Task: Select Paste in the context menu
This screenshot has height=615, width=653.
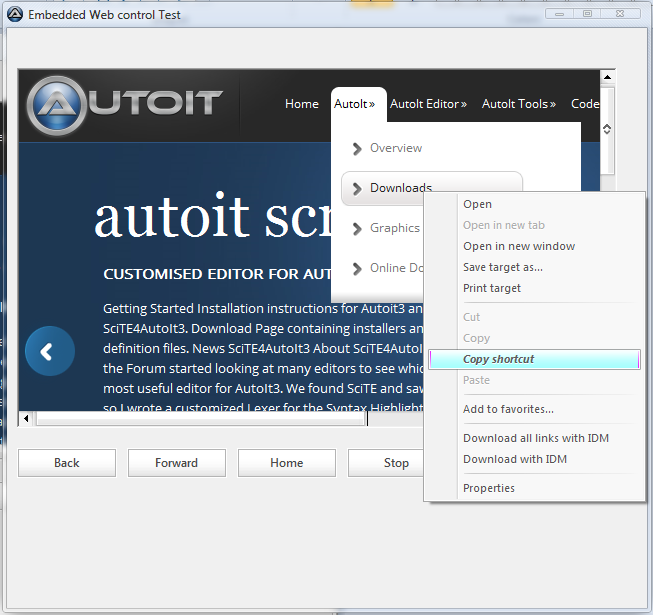Action: point(534,380)
